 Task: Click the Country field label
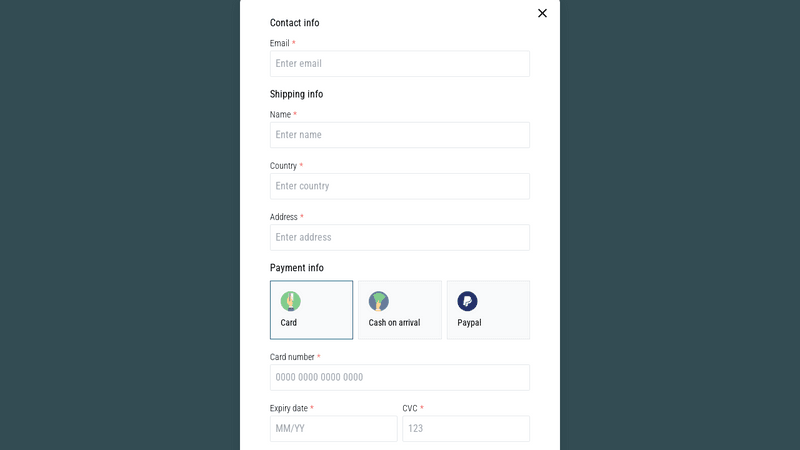click(283, 166)
